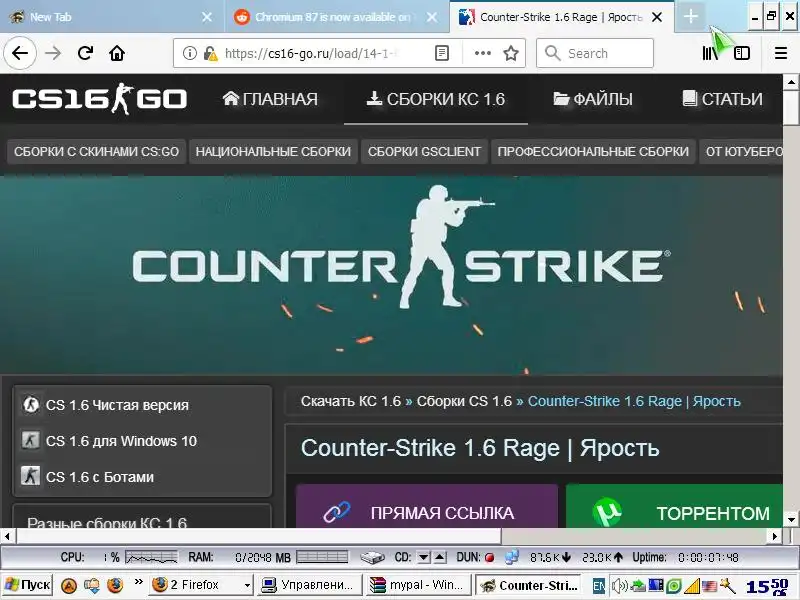Click icon beside CS 1.6 с Ботами

(x=30, y=476)
